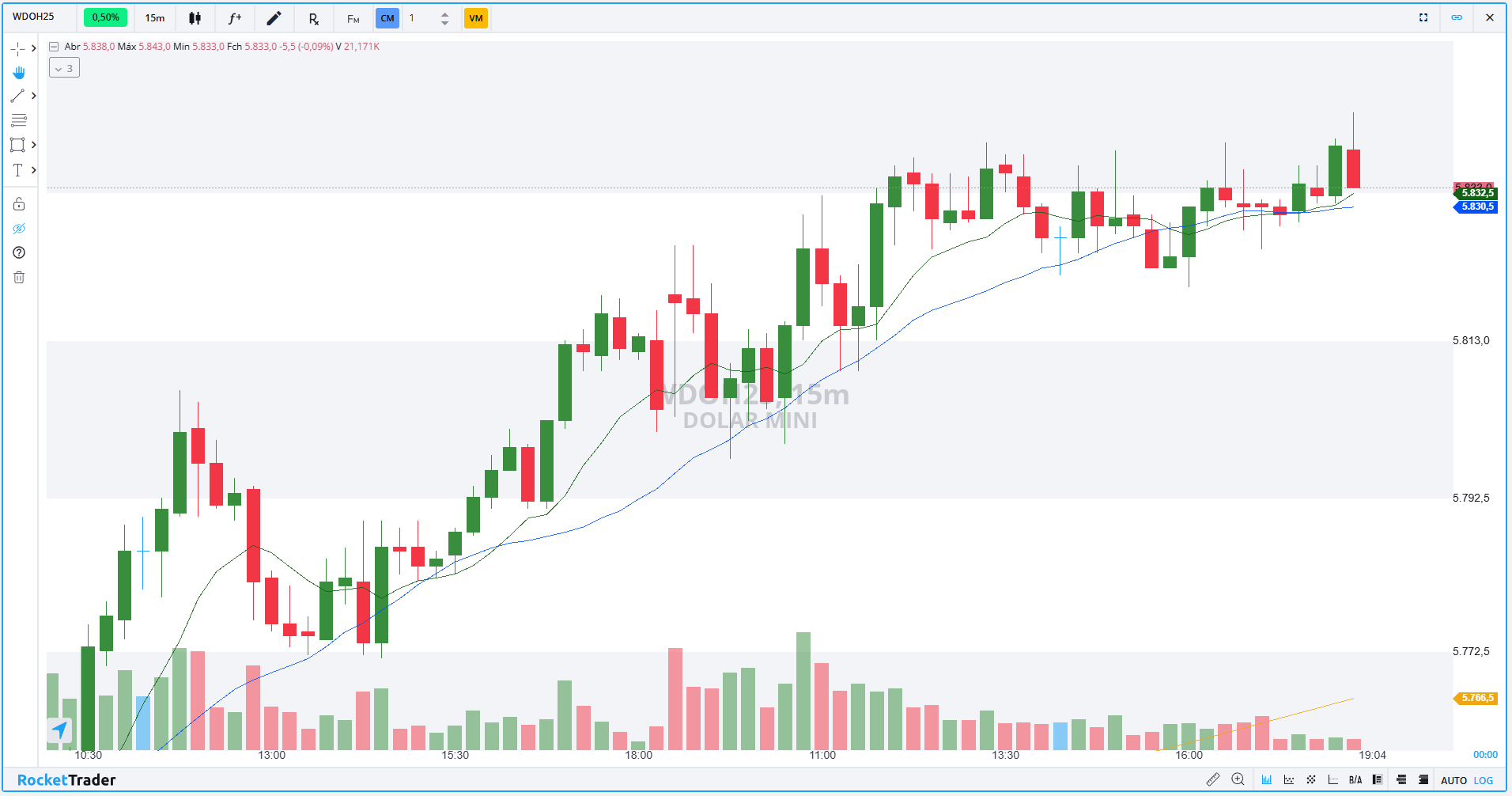Toggle the AUTO scale option
This screenshot has height=796, width=1512.
point(1453,781)
